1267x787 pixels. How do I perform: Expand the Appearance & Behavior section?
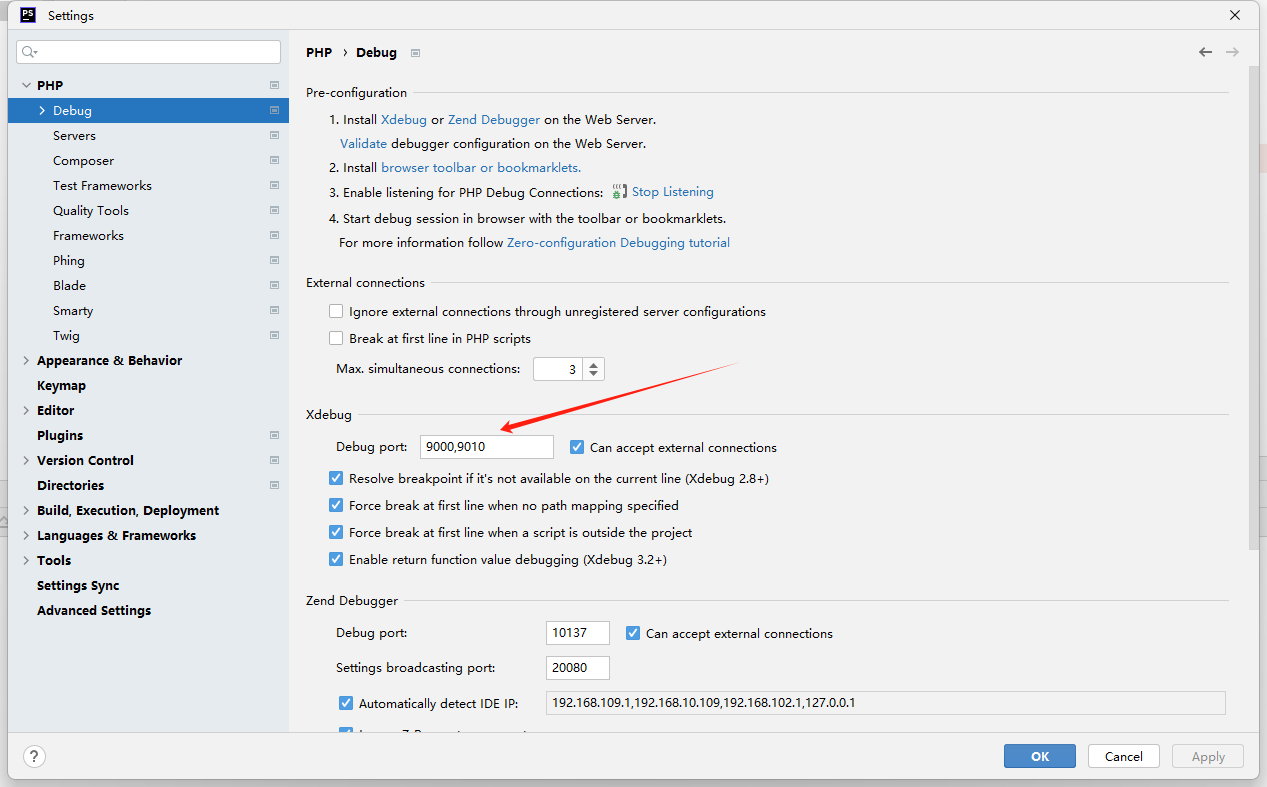tap(26, 361)
